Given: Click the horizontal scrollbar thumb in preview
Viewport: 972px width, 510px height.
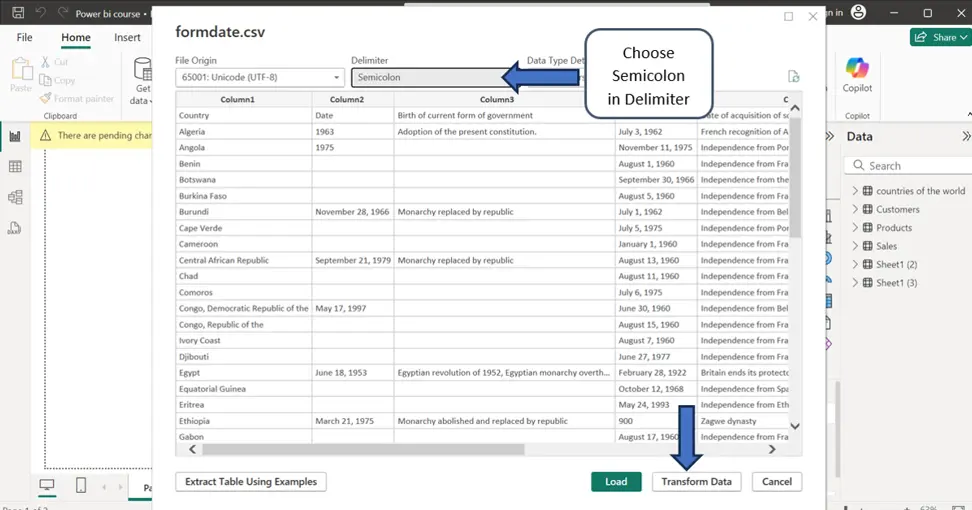Looking at the screenshot, I should click(x=363, y=449).
